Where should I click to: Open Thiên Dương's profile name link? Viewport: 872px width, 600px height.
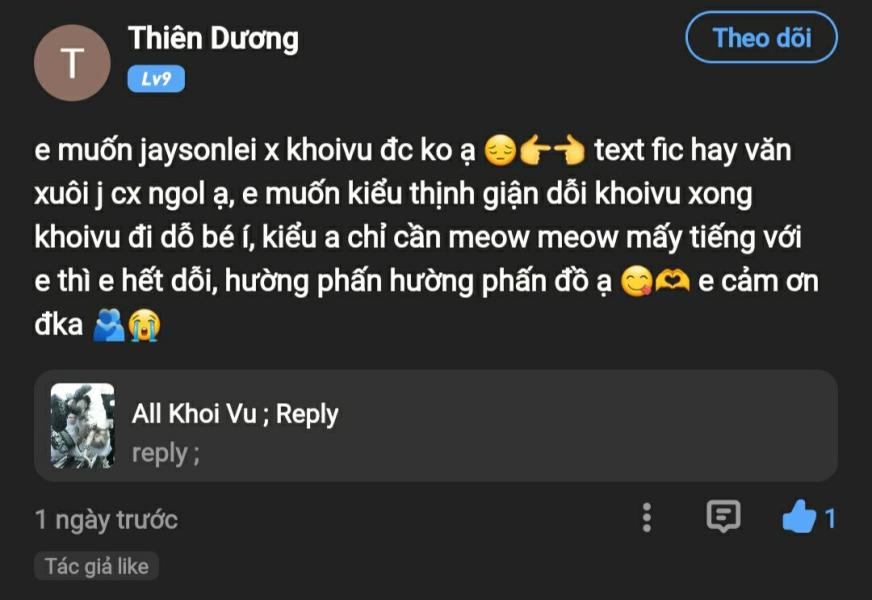coord(213,39)
